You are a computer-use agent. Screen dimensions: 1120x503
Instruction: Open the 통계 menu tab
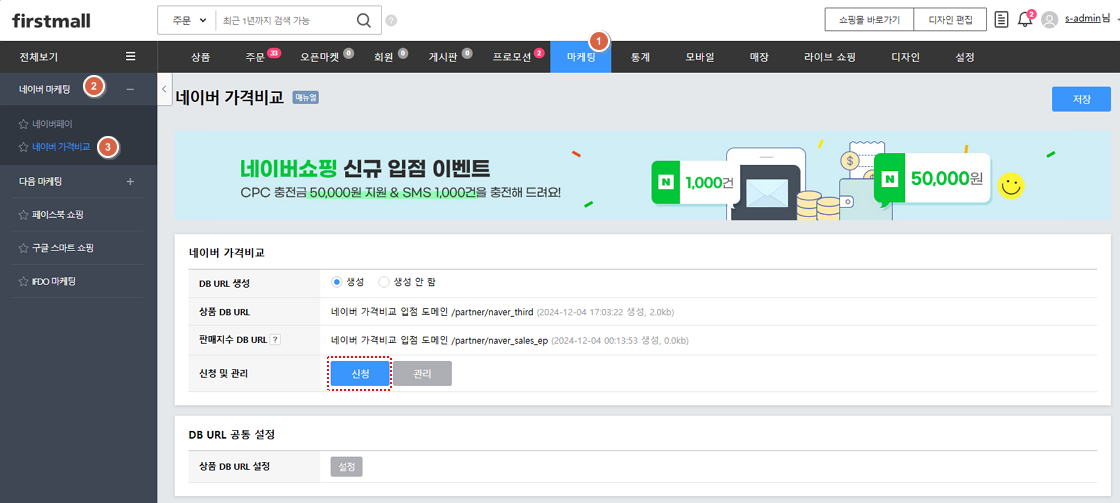pos(640,57)
